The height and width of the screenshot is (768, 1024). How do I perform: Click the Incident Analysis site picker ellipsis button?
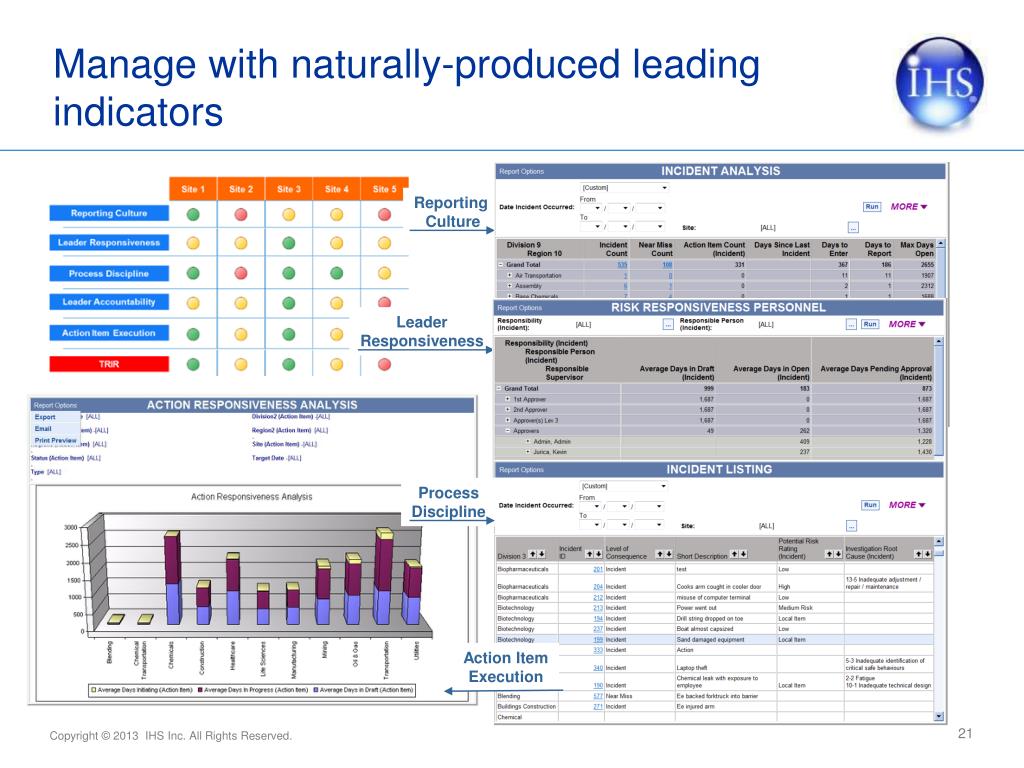point(853,227)
